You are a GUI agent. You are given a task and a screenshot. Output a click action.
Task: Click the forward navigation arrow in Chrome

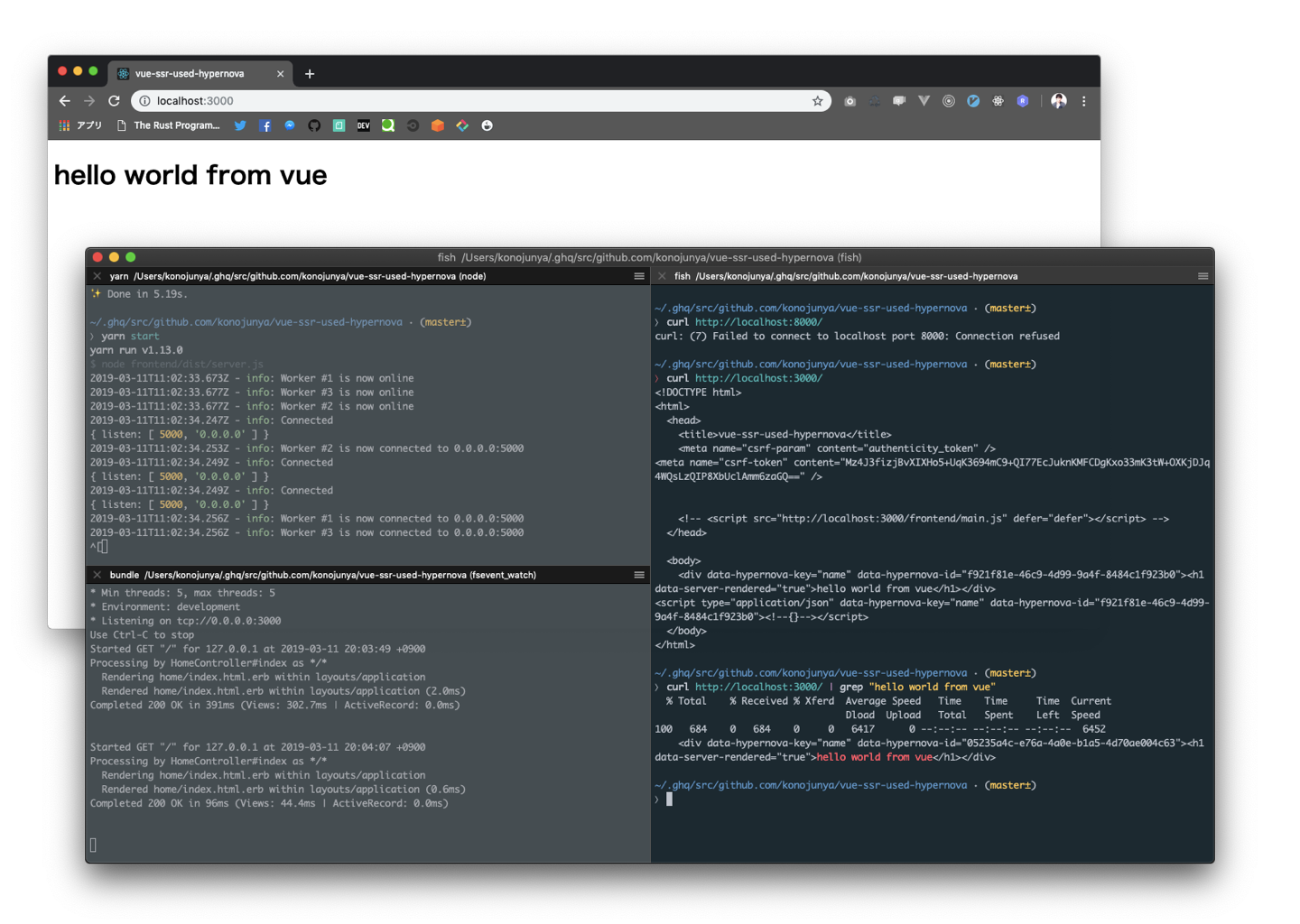tap(89, 101)
